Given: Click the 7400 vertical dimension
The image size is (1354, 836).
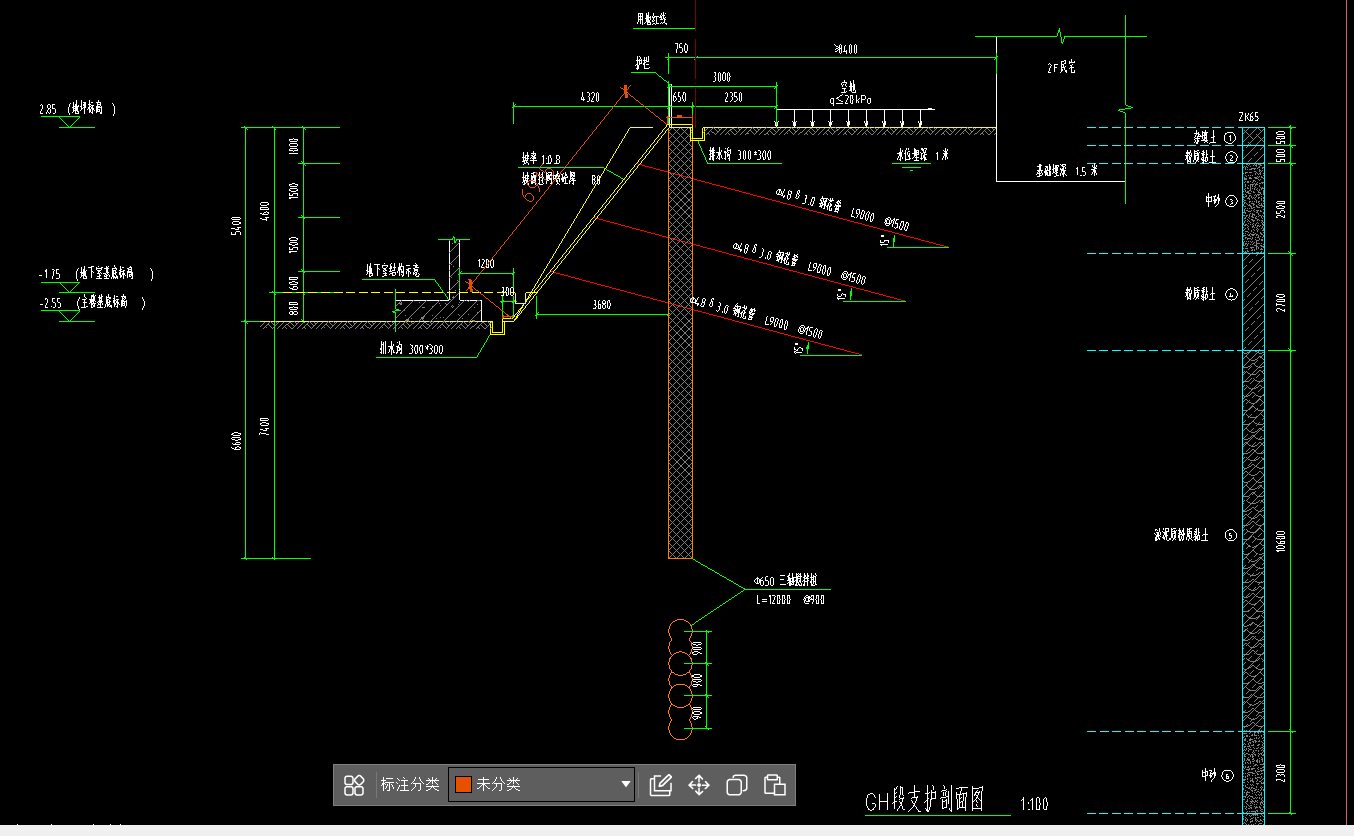Looking at the screenshot, I should pos(265,427).
